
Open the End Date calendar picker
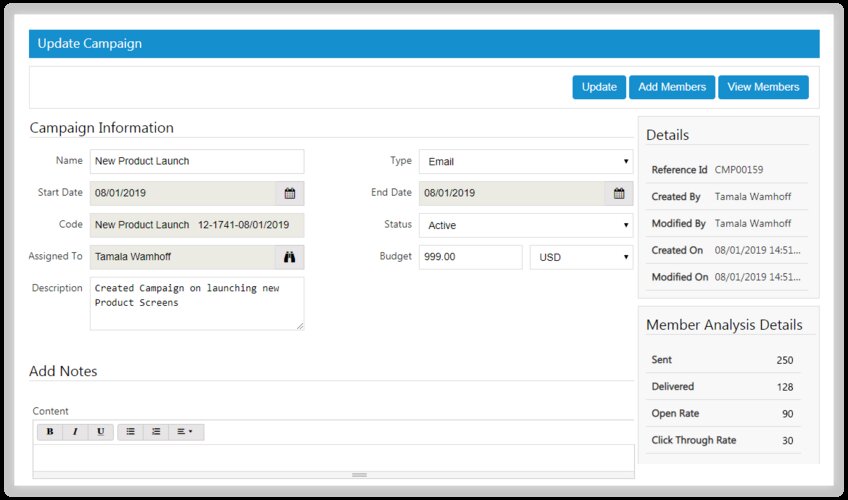click(x=618, y=193)
